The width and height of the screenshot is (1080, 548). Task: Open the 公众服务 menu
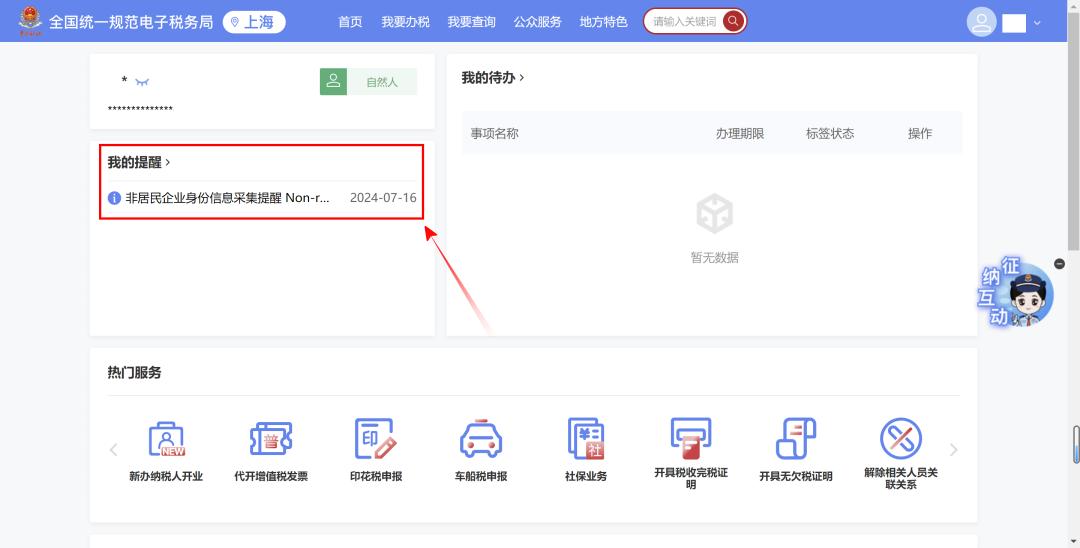point(537,22)
